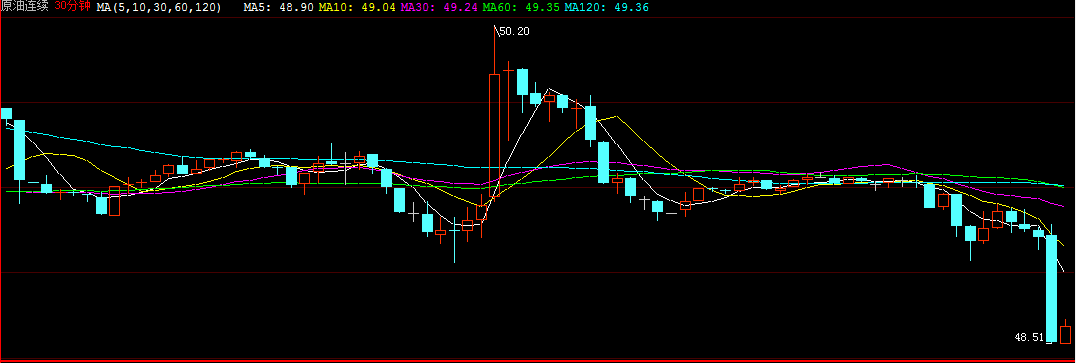
Task: Click the MA30: 49.24 value
Action: [x=438, y=8]
